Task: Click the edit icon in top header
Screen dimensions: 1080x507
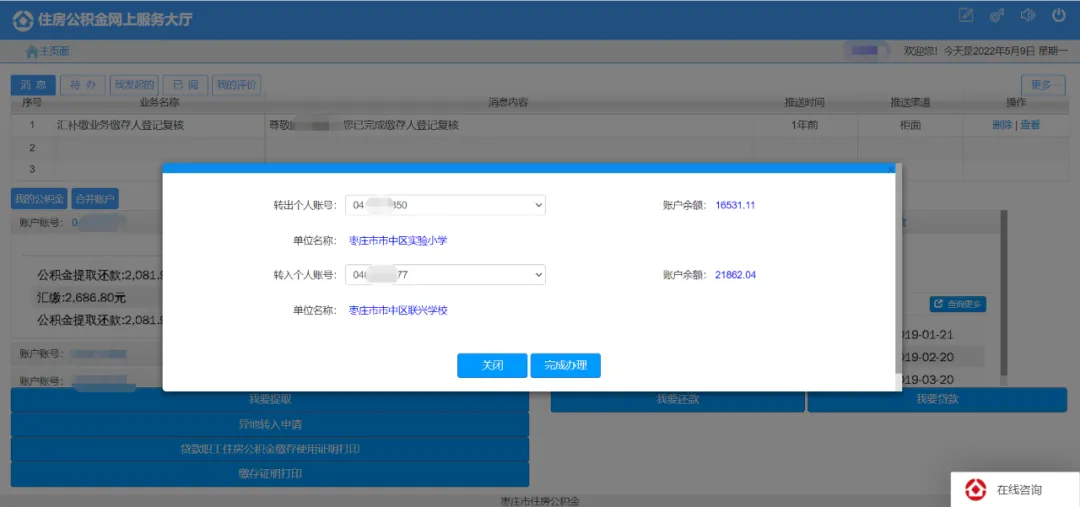Action: pos(966,15)
